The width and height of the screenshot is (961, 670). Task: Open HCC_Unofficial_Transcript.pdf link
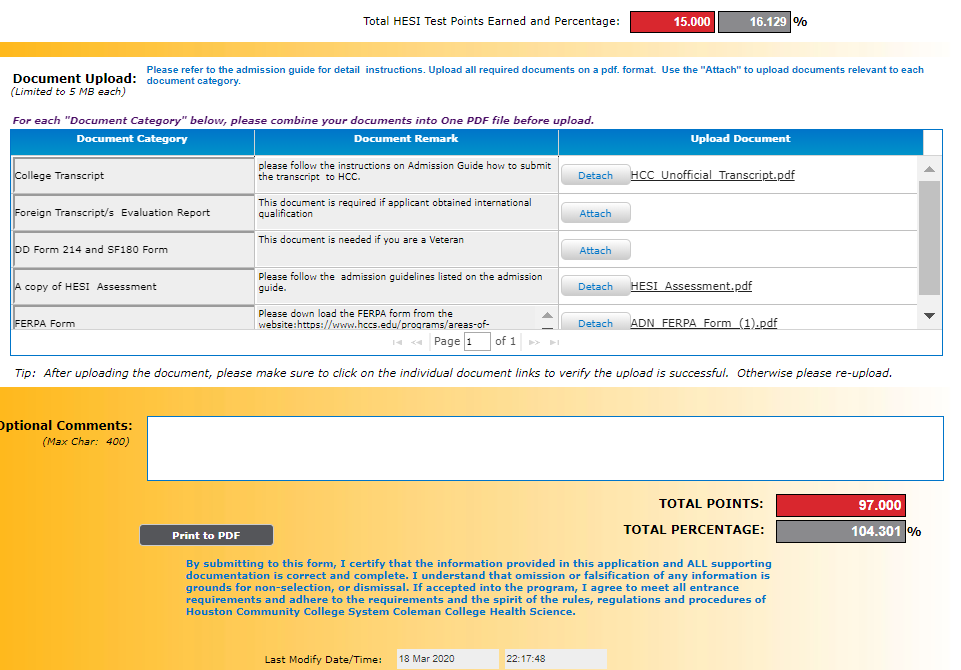tap(712, 175)
